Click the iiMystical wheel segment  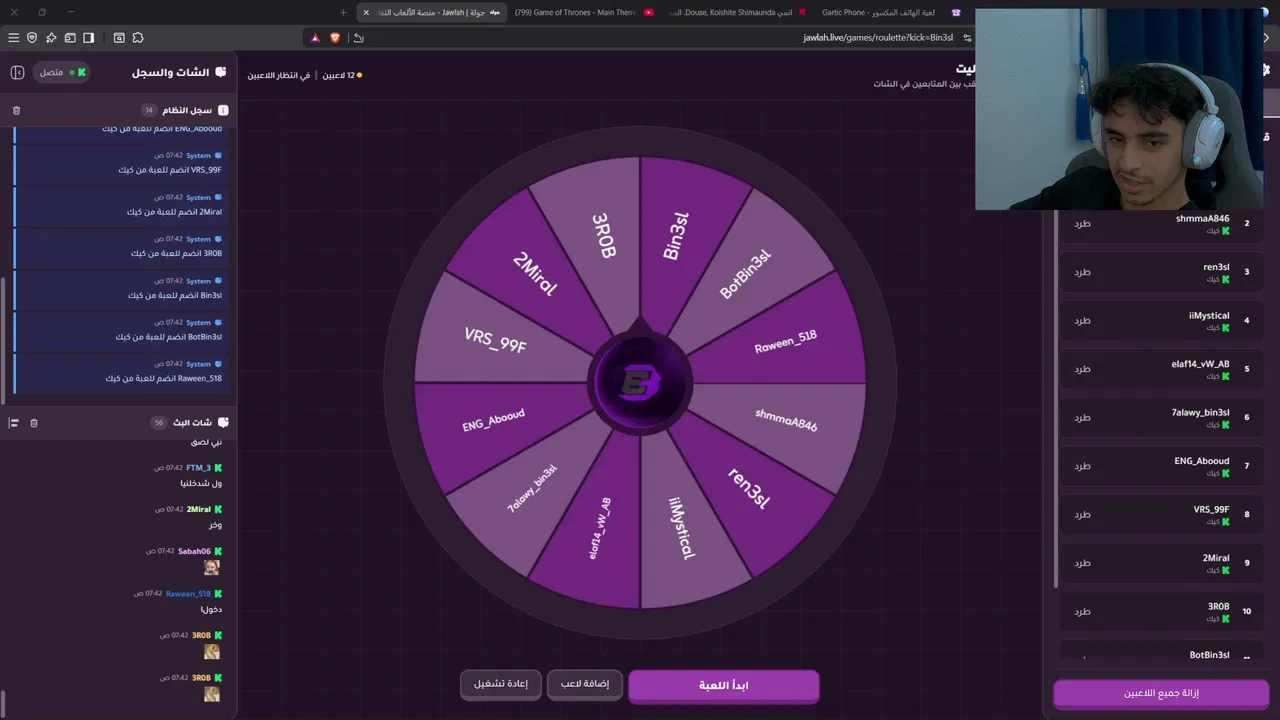[x=681, y=528]
